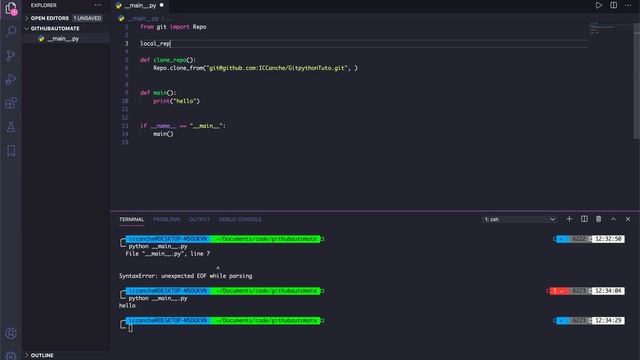Switch to the Output panel tab
This screenshot has width=640, height=360.
[x=199, y=219]
